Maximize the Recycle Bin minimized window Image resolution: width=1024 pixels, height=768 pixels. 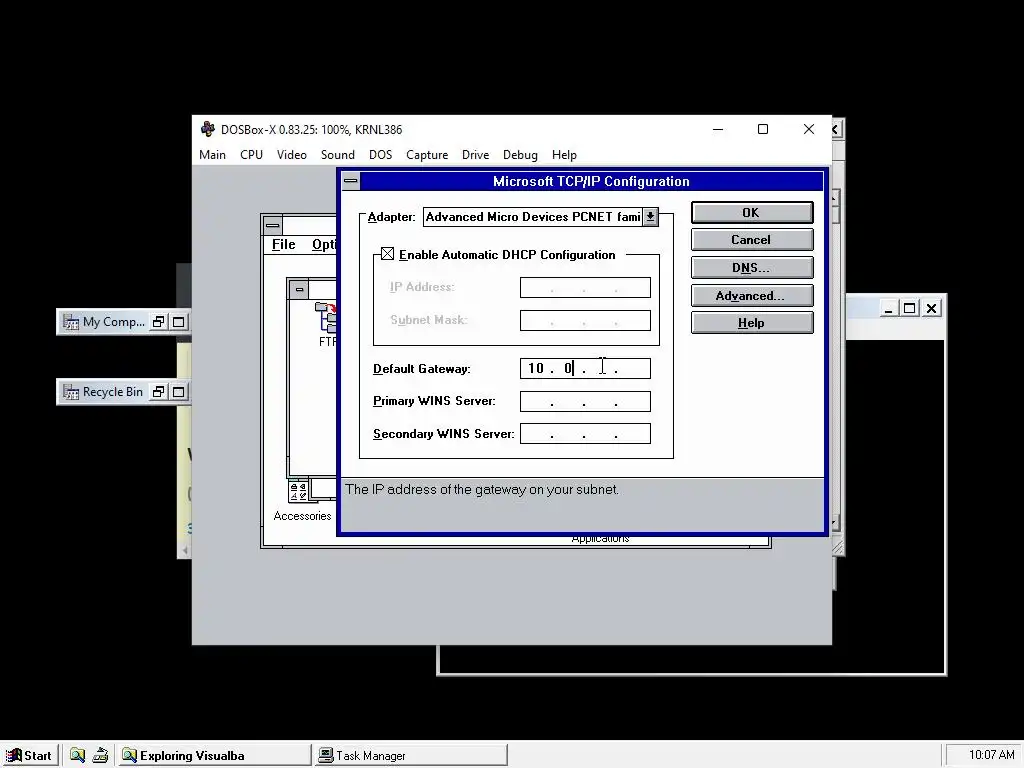pyautogui.click(x=178, y=392)
